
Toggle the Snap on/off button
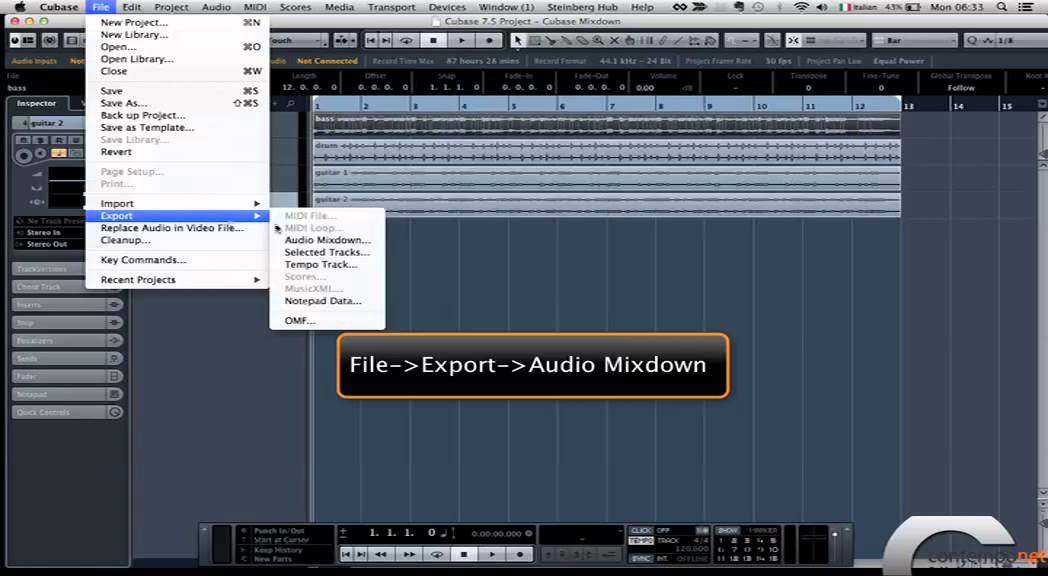coord(793,41)
